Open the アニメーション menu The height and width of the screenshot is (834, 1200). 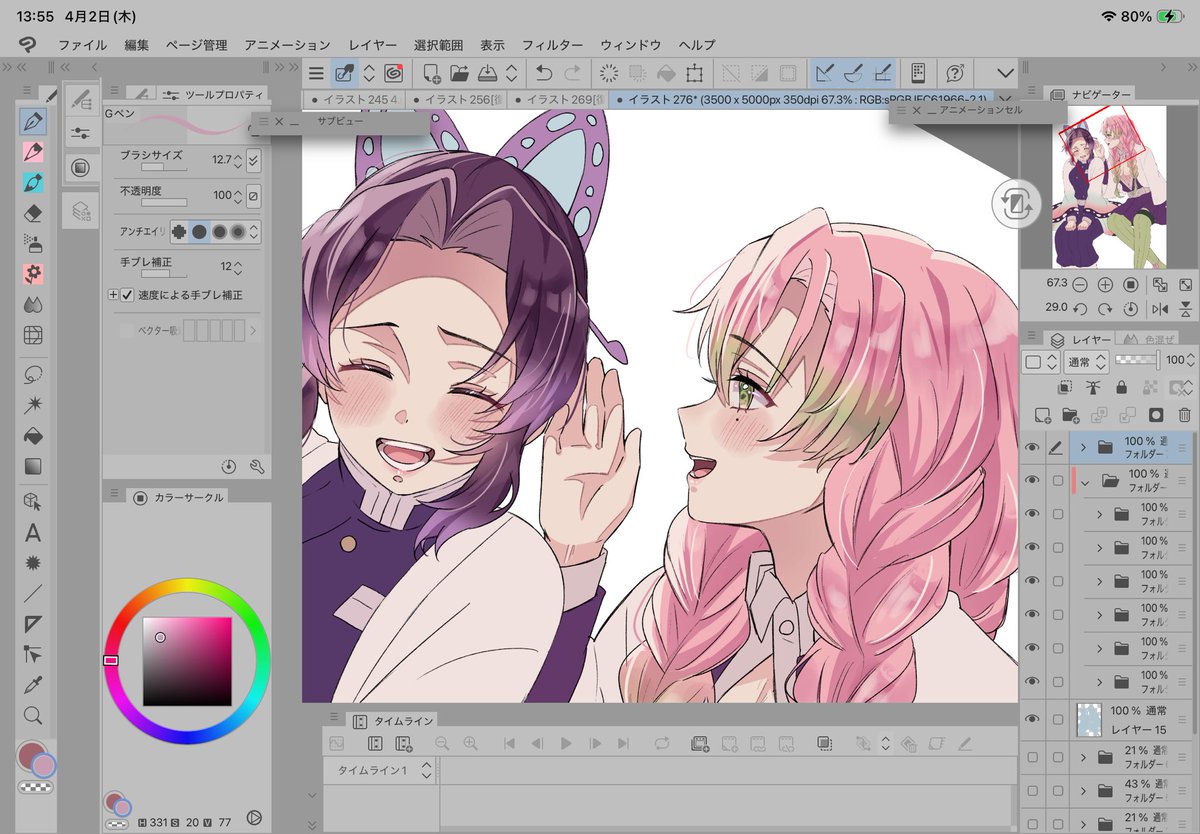click(x=287, y=45)
